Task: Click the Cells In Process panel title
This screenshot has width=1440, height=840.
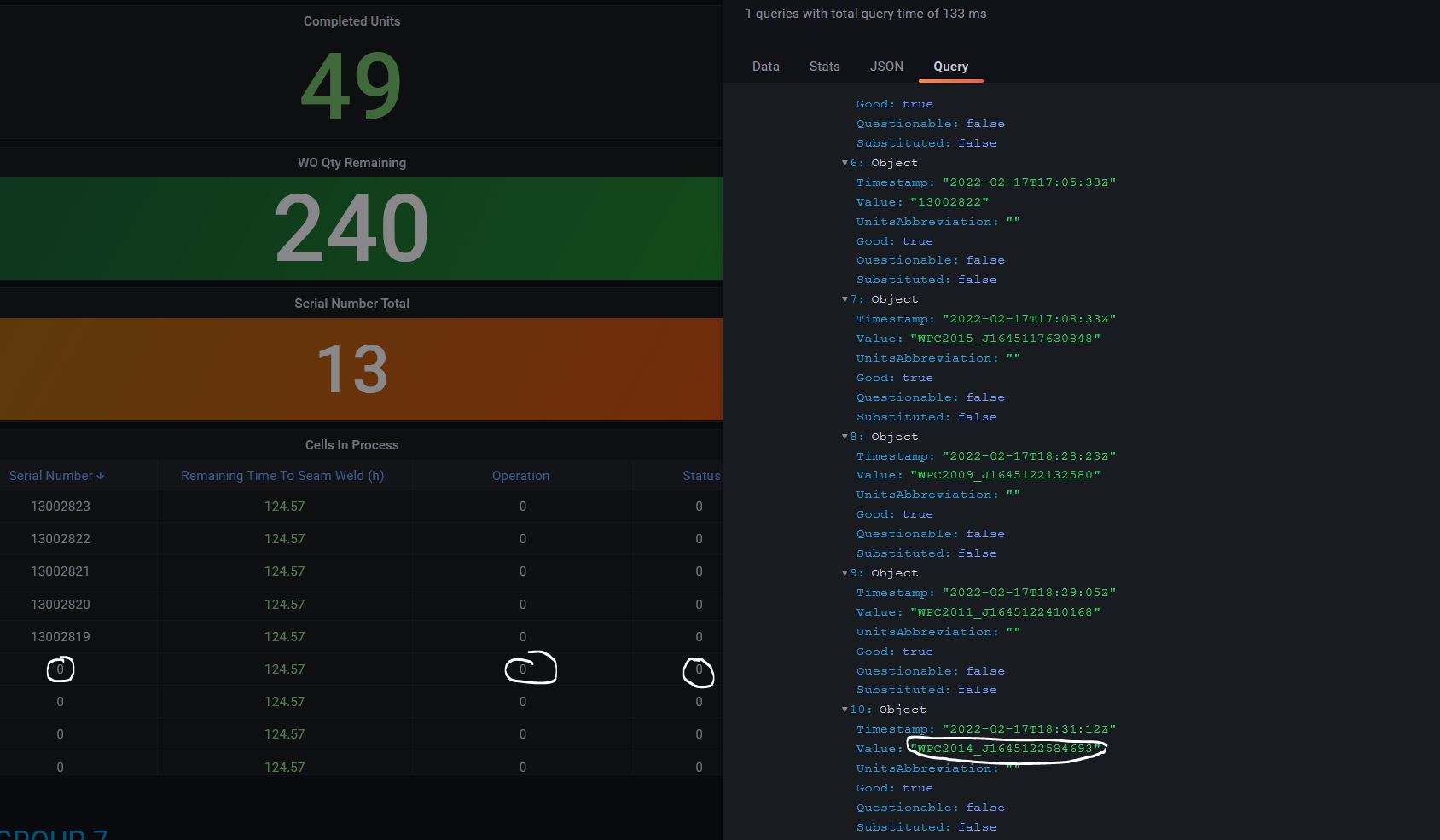Action: pyautogui.click(x=351, y=444)
